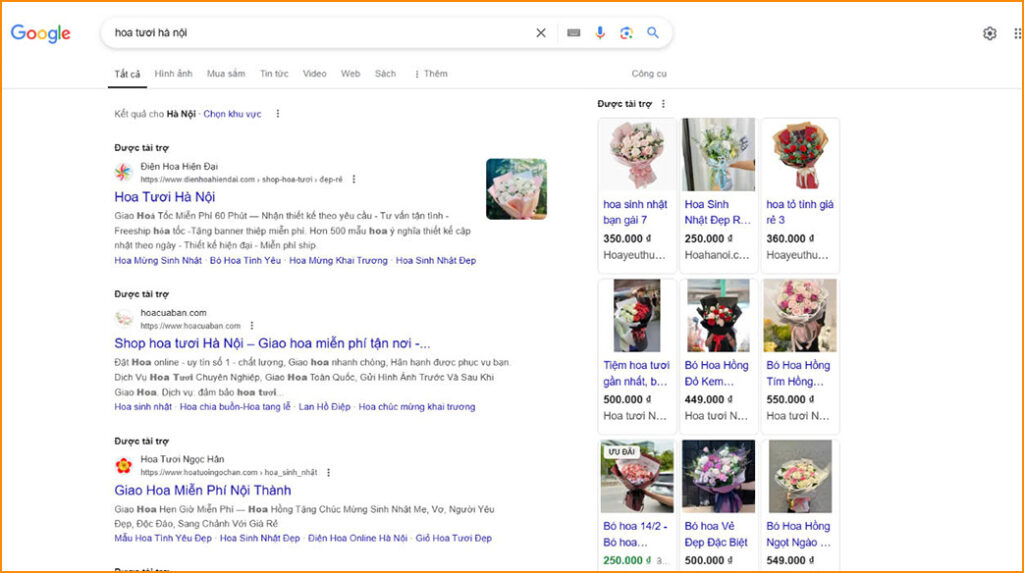Click the magnifier search icon

click(652, 33)
